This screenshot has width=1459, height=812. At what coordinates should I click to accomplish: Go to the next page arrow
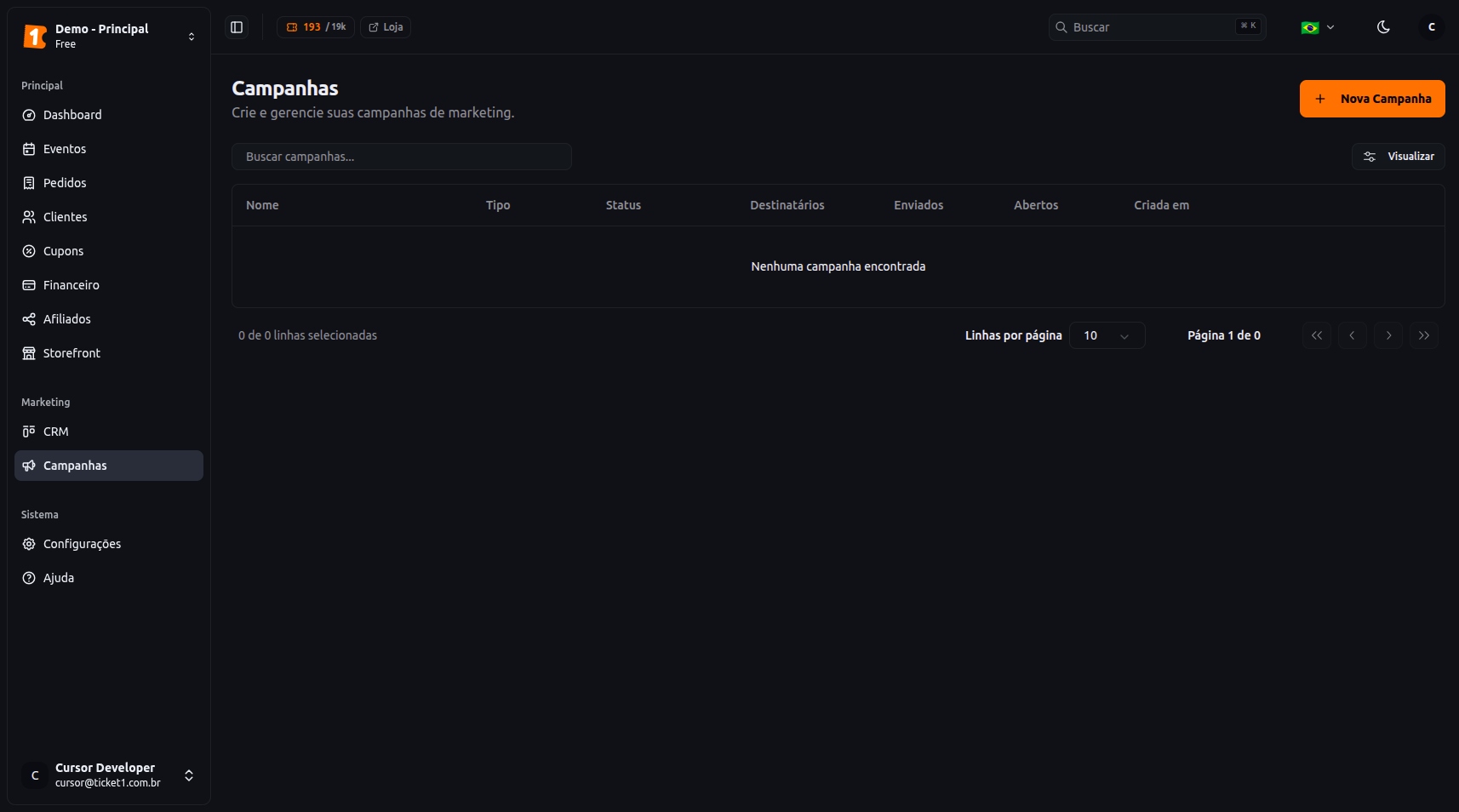[x=1388, y=335]
